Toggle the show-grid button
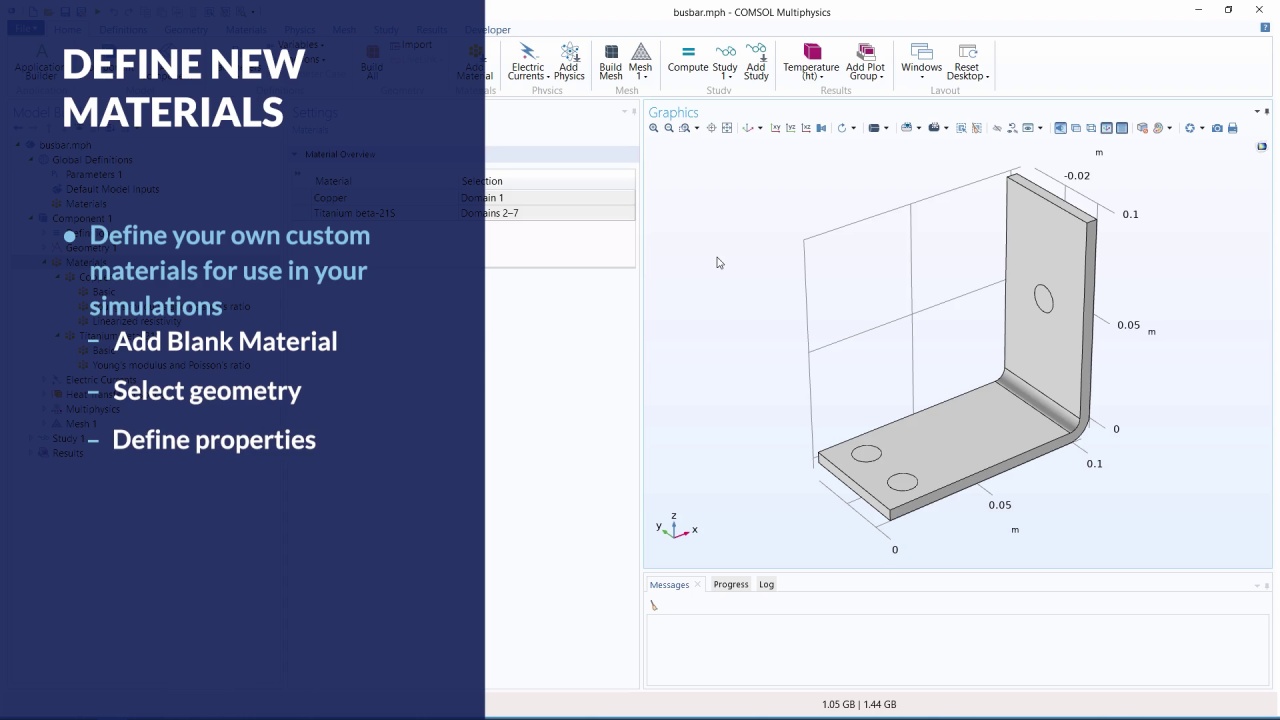Screen dimensions: 1280x720 tap(1107, 128)
